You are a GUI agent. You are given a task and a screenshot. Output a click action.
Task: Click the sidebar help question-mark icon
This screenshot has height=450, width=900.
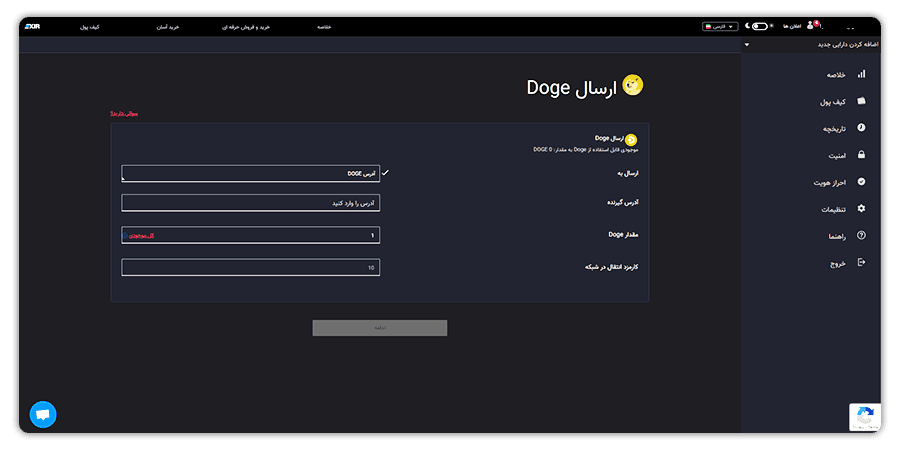(861, 235)
